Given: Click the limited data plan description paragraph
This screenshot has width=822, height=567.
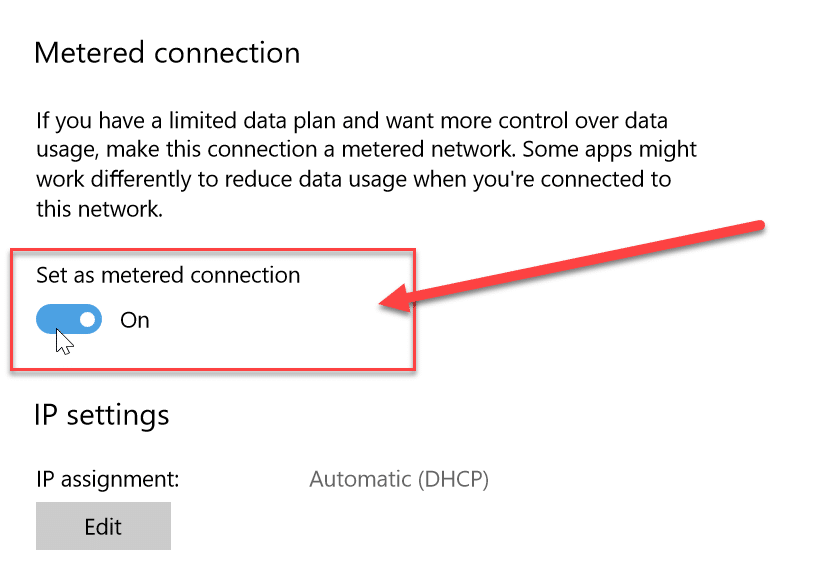Looking at the screenshot, I should pos(366,166).
